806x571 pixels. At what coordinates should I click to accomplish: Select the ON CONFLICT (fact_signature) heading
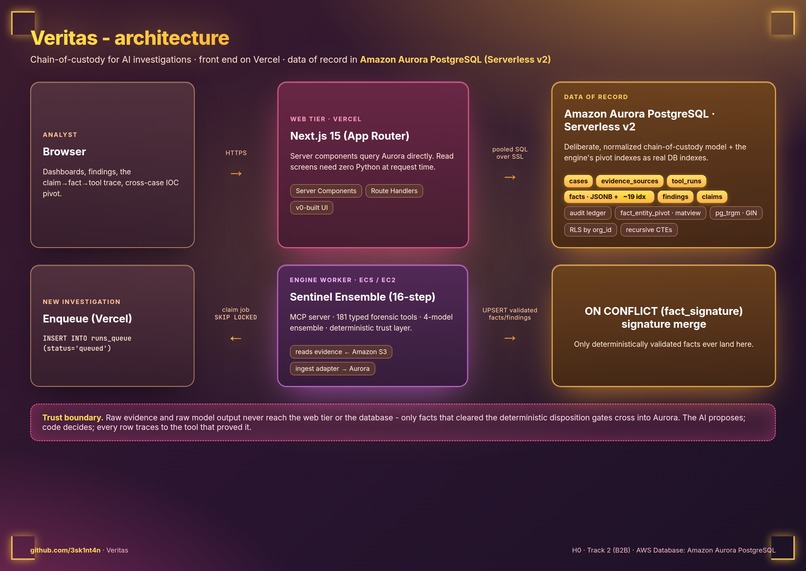click(x=664, y=318)
